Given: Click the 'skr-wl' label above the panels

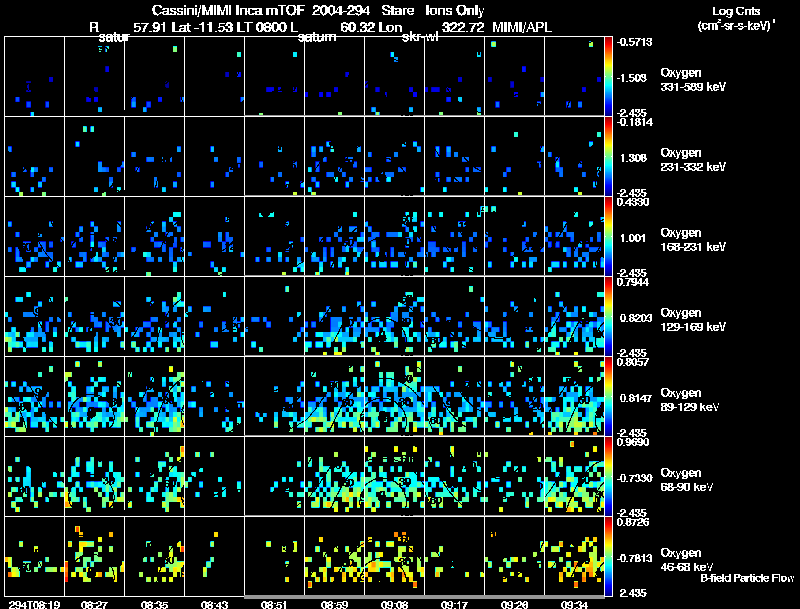Looking at the screenshot, I should click(x=420, y=37).
